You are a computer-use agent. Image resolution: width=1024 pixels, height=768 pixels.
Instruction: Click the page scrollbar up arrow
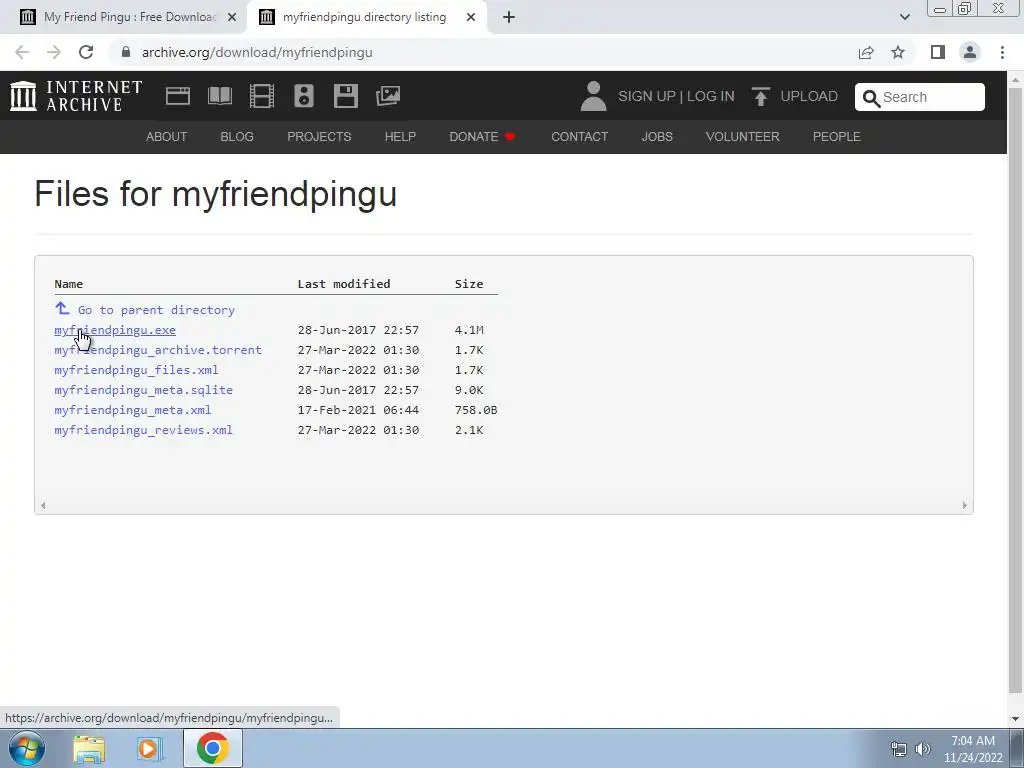1016,80
